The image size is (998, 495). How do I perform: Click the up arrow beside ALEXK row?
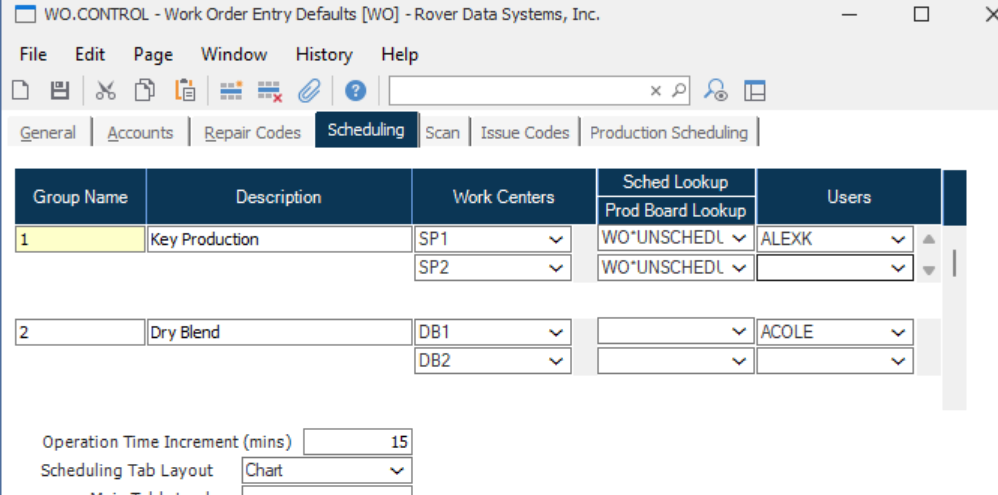tap(929, 240)
